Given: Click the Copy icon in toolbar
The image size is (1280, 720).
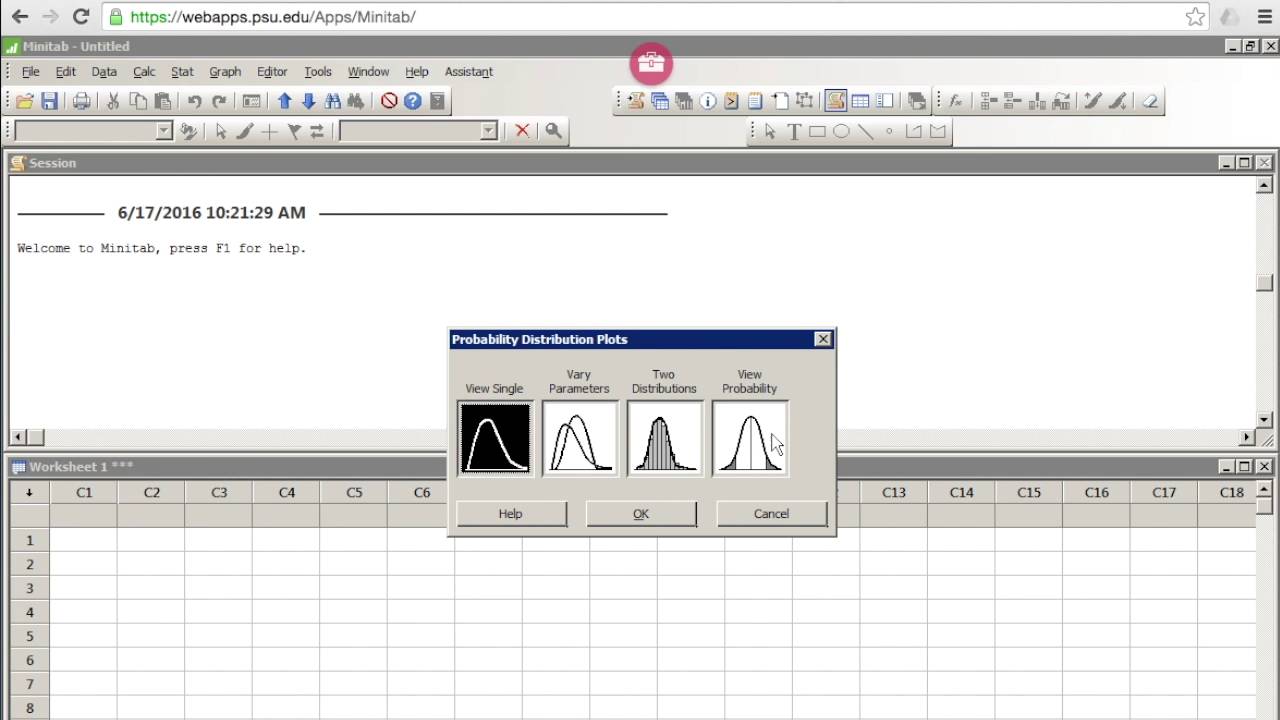Looking at the screenshot, I should 138,101.
